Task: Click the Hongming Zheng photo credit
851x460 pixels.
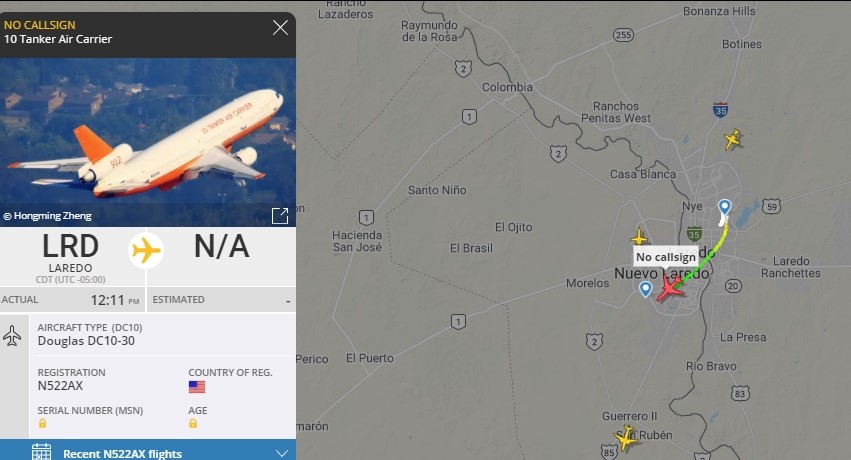Action: click(48, 216)
